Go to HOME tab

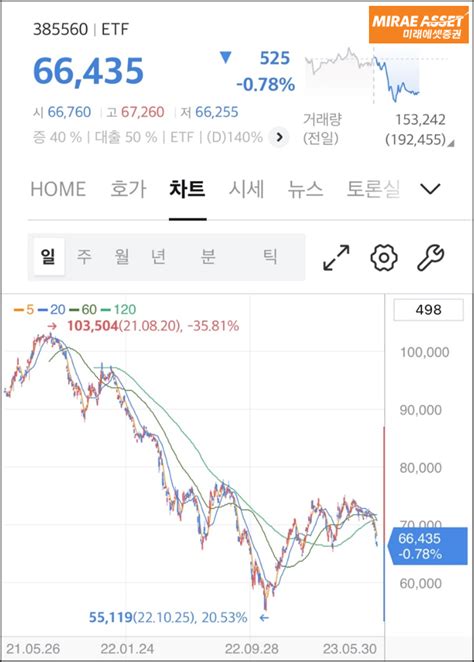click(x=58, y=189)
